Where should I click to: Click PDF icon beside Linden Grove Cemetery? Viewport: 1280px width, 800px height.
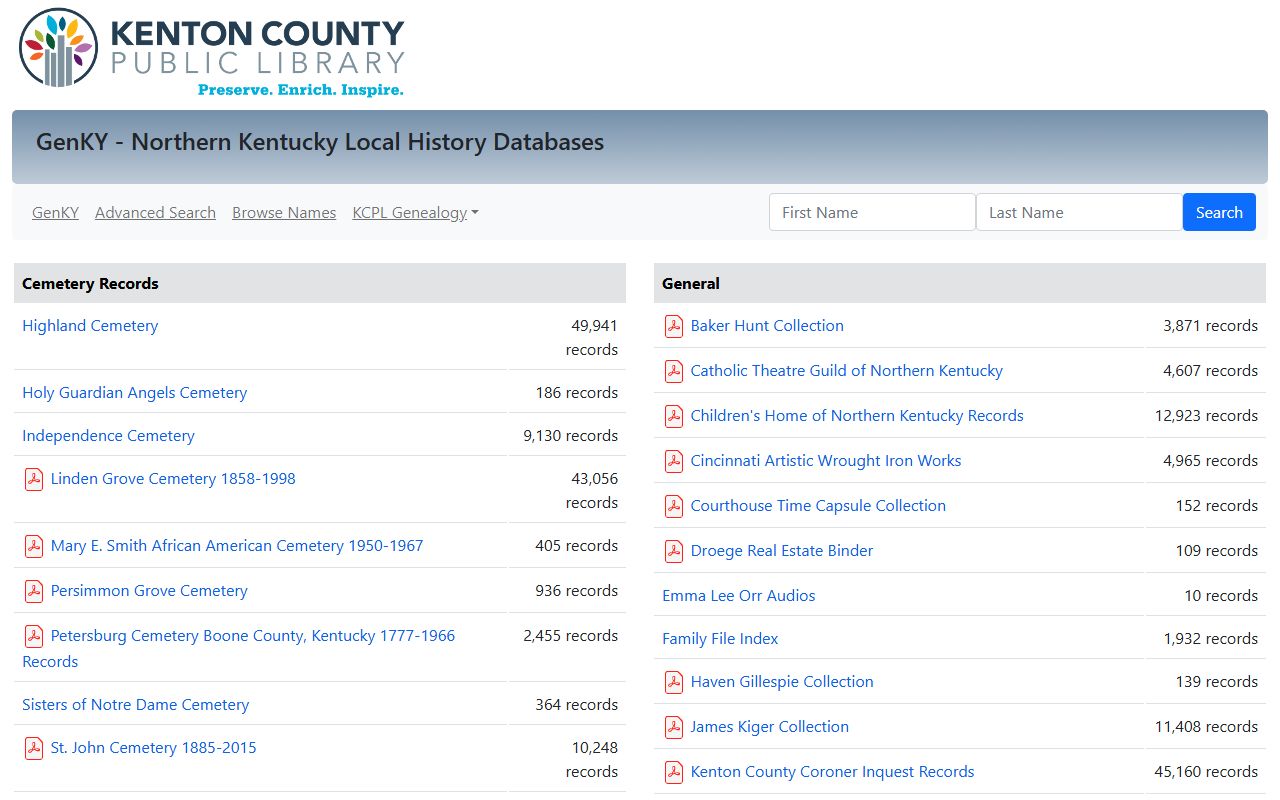tap(34, 479)
